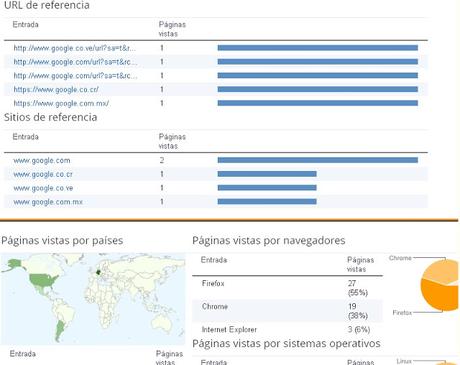The height and width of the screenshot is (365, 460).
Task: Click the Páginas vistas header in Sitios de referencia
Action: pos(172,141)
